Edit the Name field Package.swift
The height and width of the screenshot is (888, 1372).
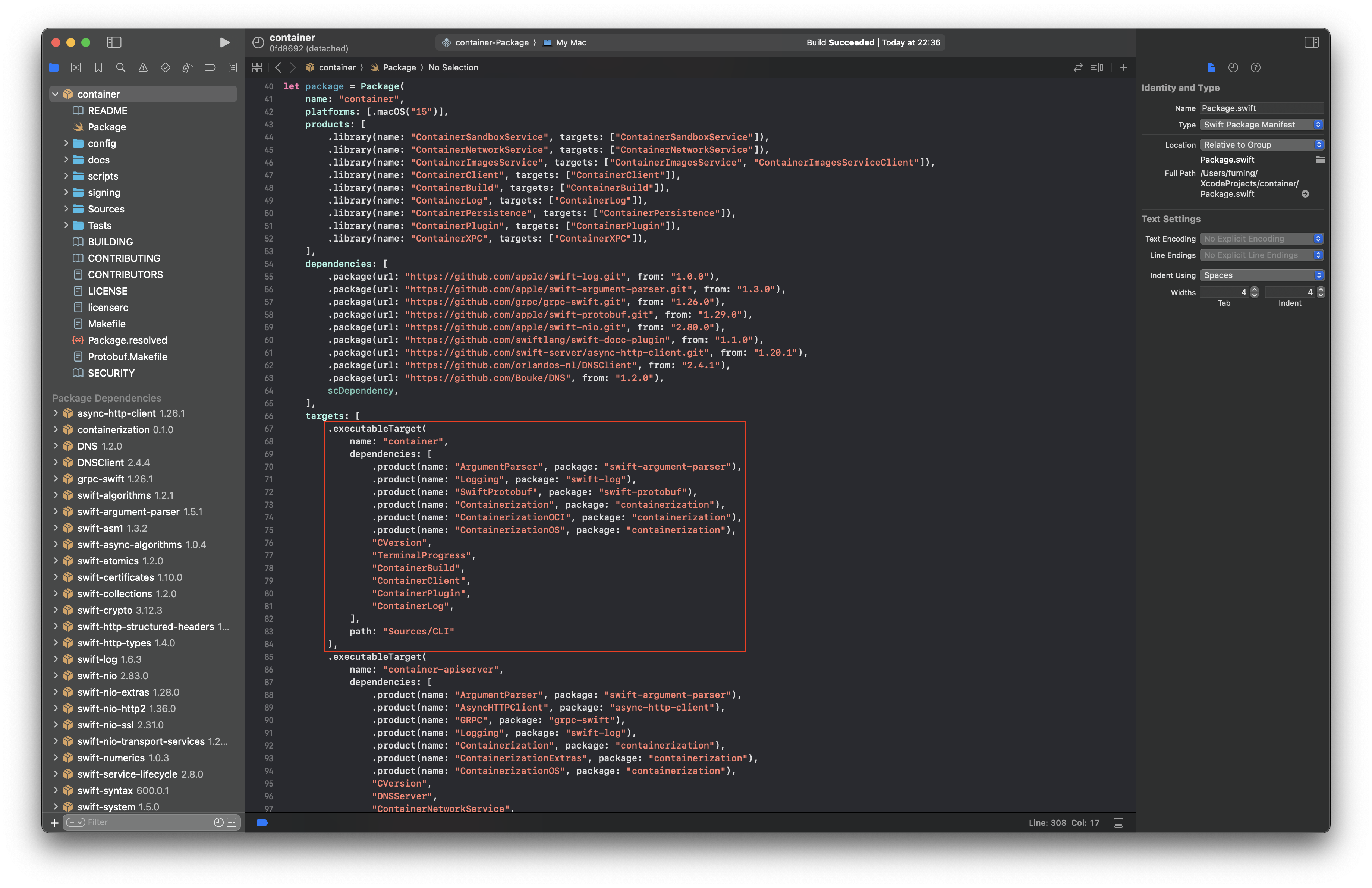[x=1262, y=108]
